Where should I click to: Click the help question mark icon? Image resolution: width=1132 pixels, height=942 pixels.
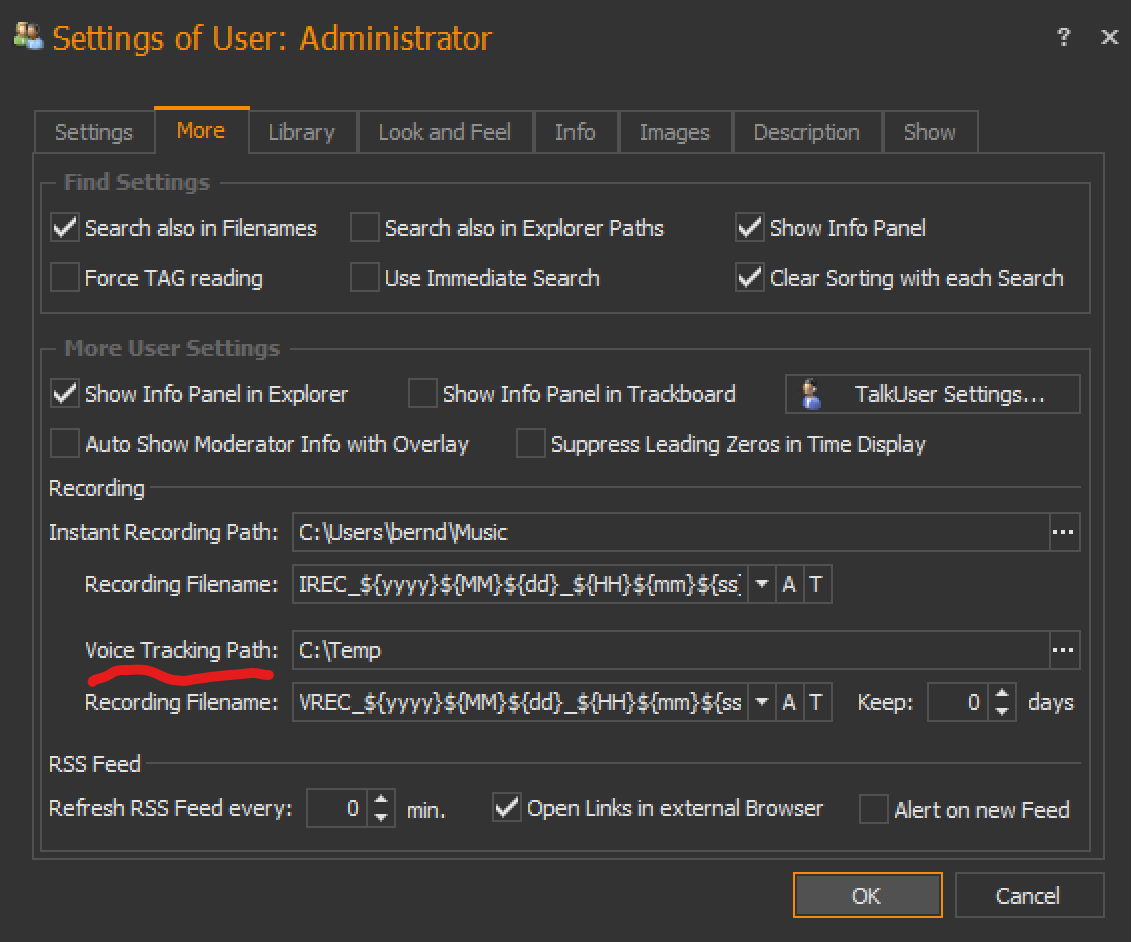click(1063, 37)
